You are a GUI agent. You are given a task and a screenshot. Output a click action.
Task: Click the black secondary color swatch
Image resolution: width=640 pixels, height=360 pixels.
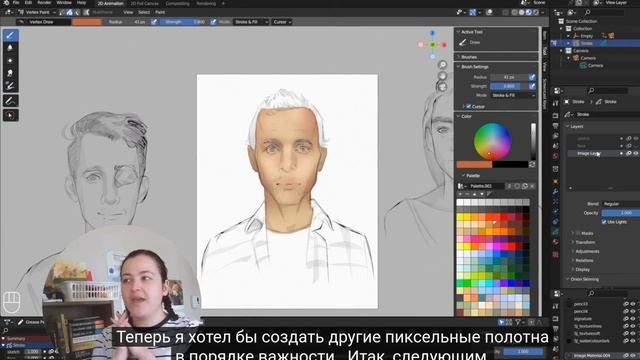(x=510, y=164)
